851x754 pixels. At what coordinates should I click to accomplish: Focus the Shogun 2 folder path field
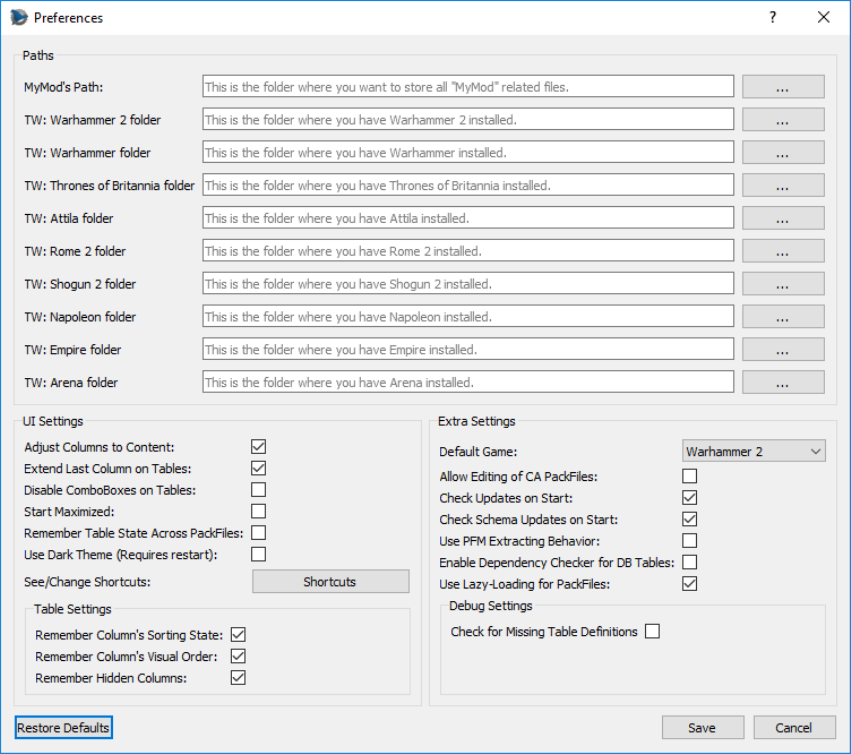pos(468,284)
